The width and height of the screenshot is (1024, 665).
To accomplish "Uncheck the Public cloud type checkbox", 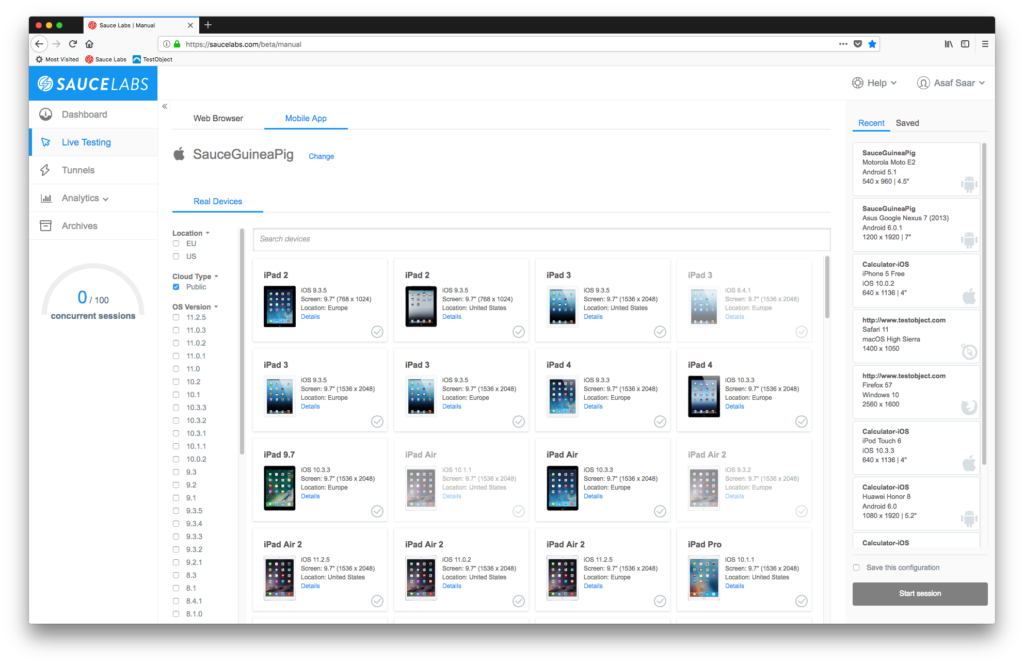I will click(x=177, y=287).
